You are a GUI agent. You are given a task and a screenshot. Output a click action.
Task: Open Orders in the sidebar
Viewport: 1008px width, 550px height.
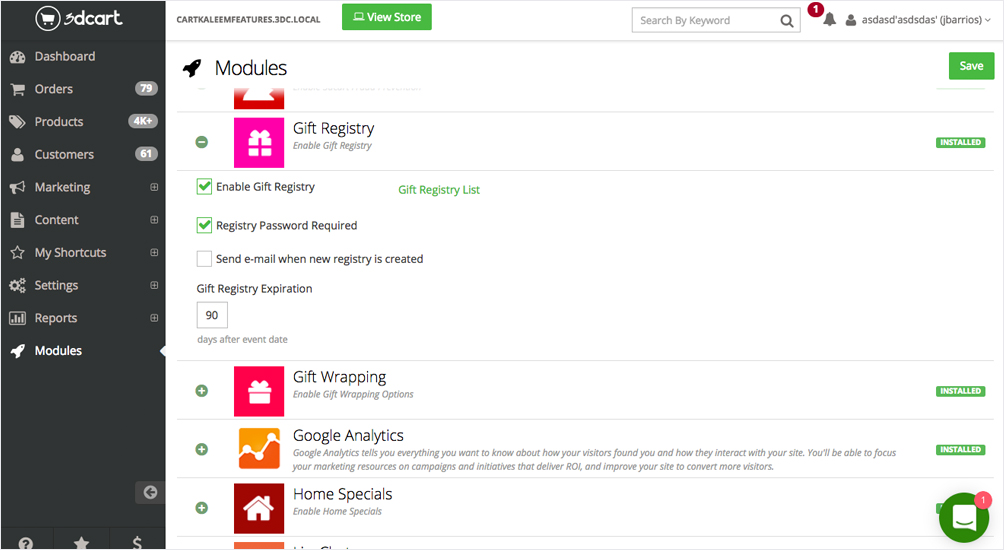pyautogui.click(x=54, y=89)
